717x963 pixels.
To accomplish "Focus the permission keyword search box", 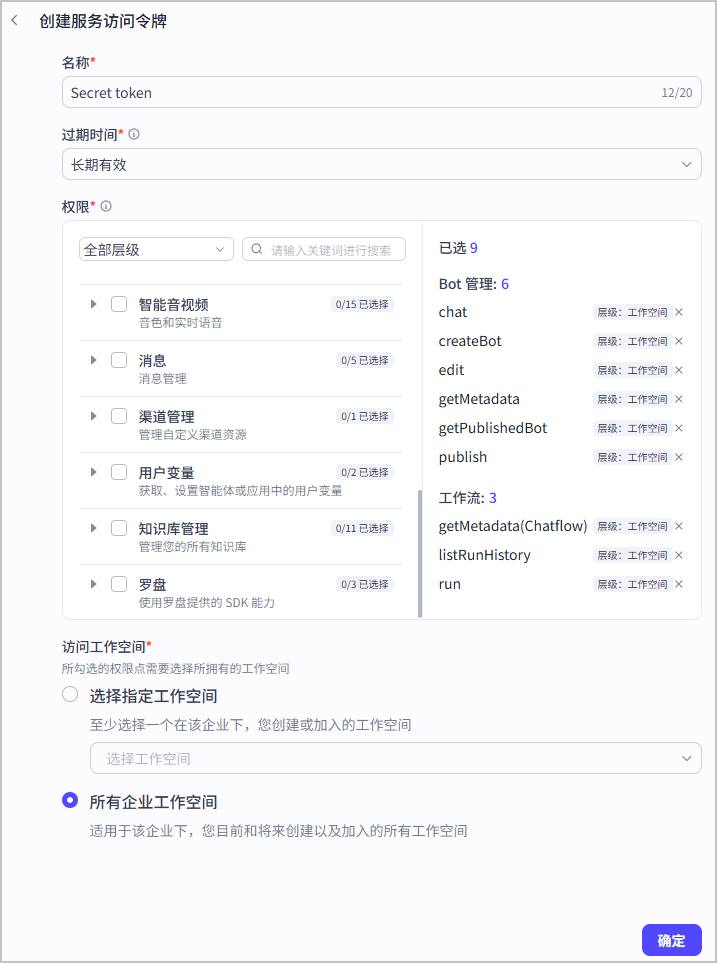I will 324,249.
